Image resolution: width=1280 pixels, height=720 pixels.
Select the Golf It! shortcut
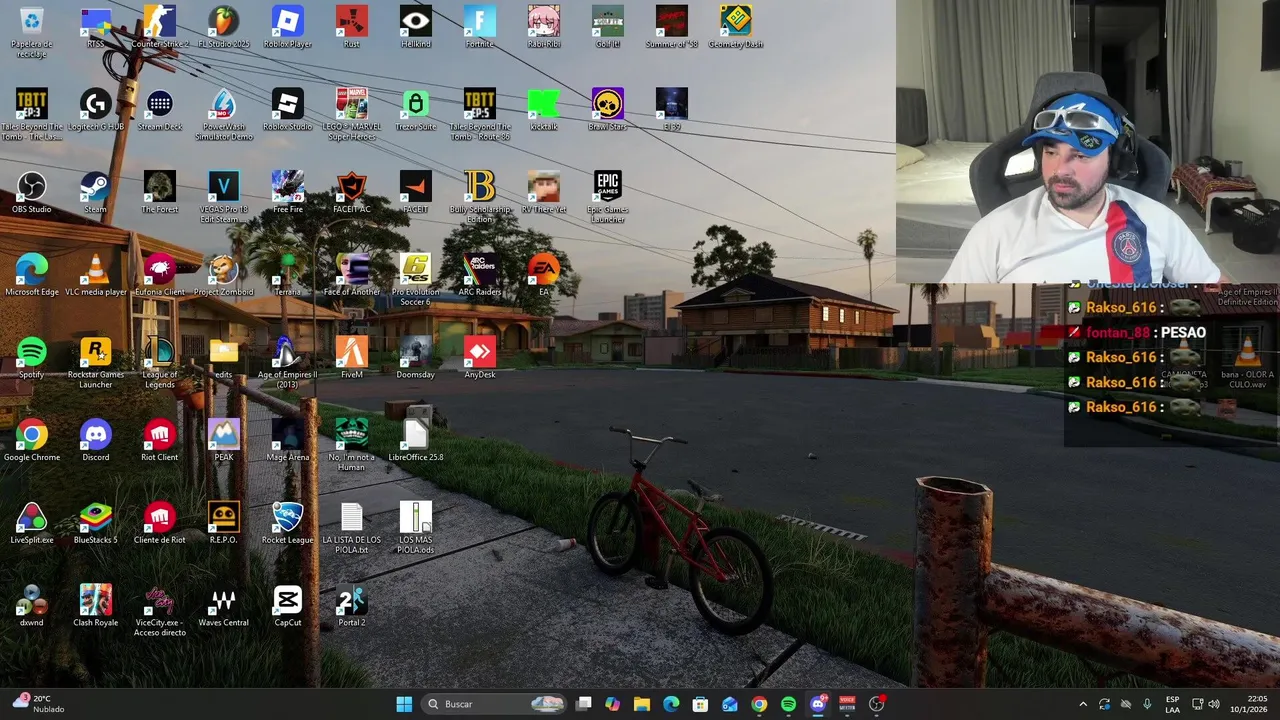607,28
